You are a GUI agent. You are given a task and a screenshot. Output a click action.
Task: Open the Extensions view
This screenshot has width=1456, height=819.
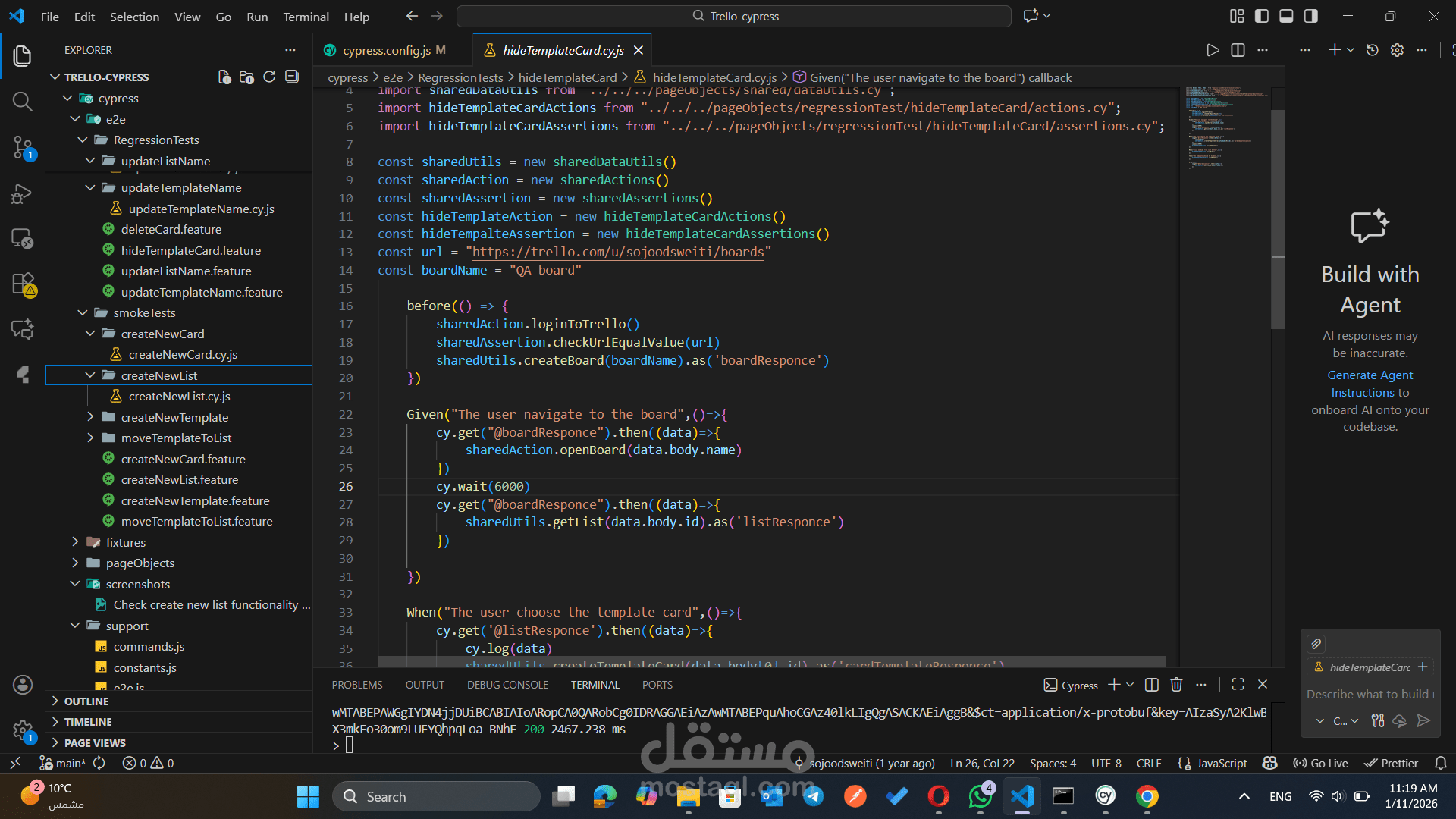tap(22, 284)
